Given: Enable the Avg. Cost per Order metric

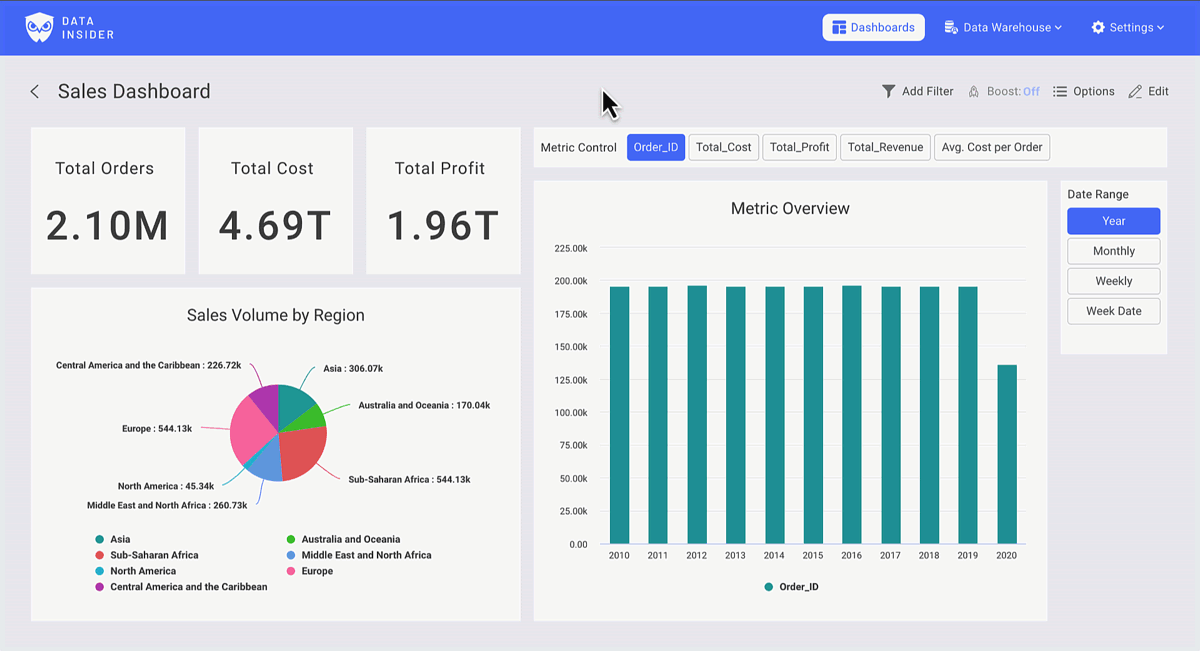Looking at the screenshot, I should coord(991,147).
